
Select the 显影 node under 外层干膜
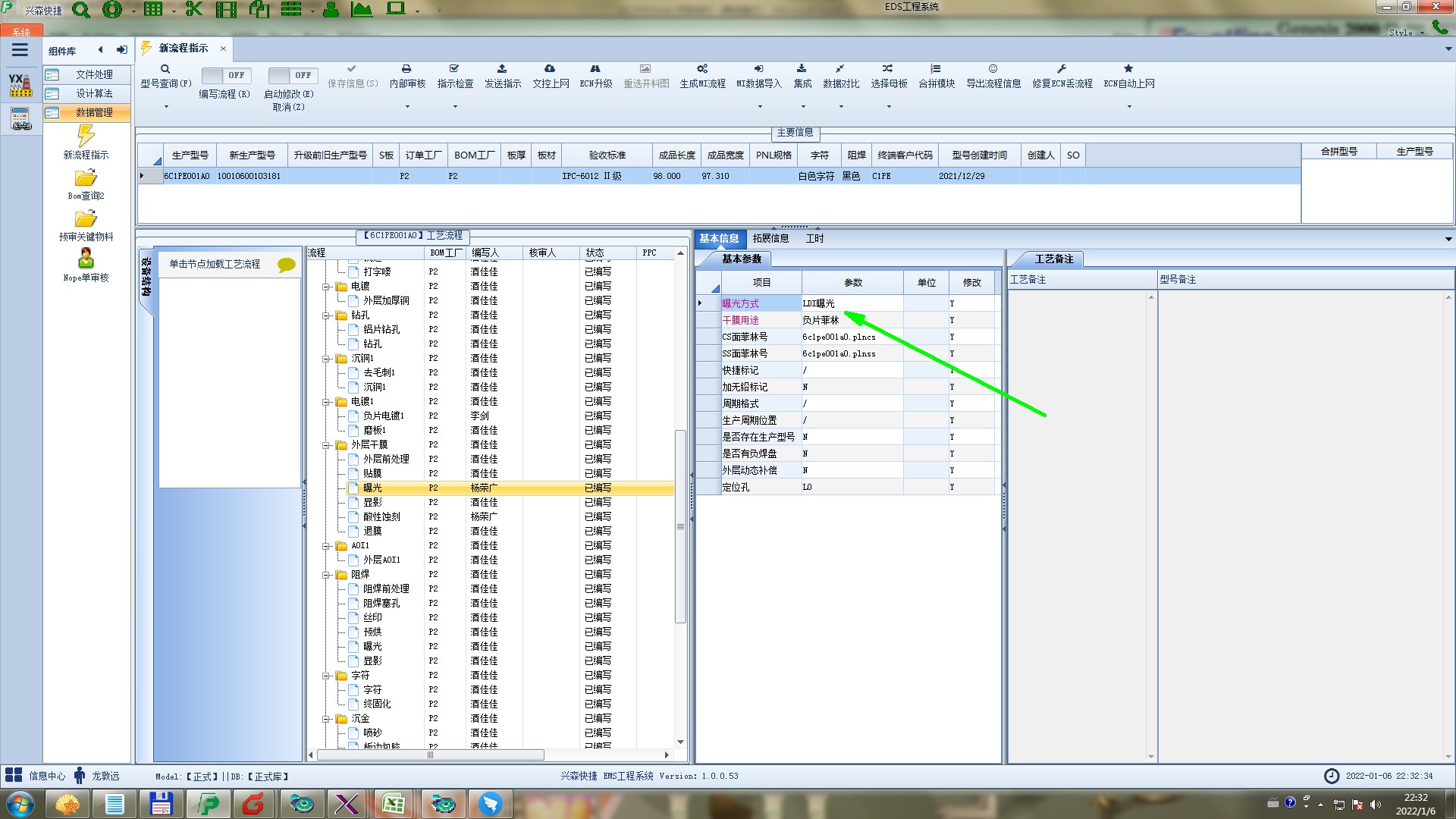(x=372, y=503)
